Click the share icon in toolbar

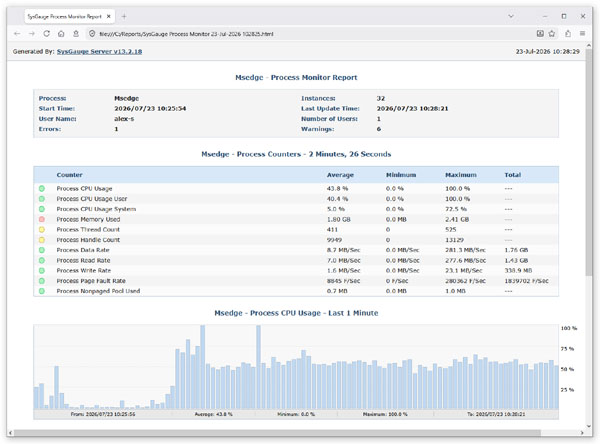coord(568,34)
